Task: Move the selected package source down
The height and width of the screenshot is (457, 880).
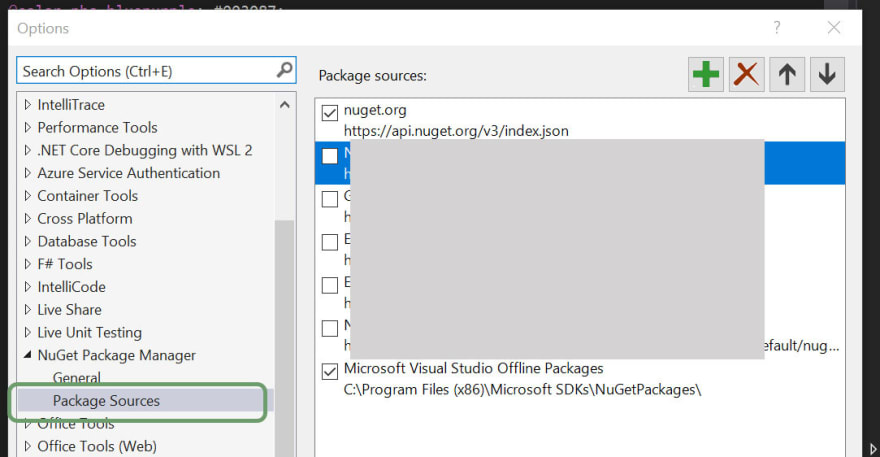Action: [827, 74]
